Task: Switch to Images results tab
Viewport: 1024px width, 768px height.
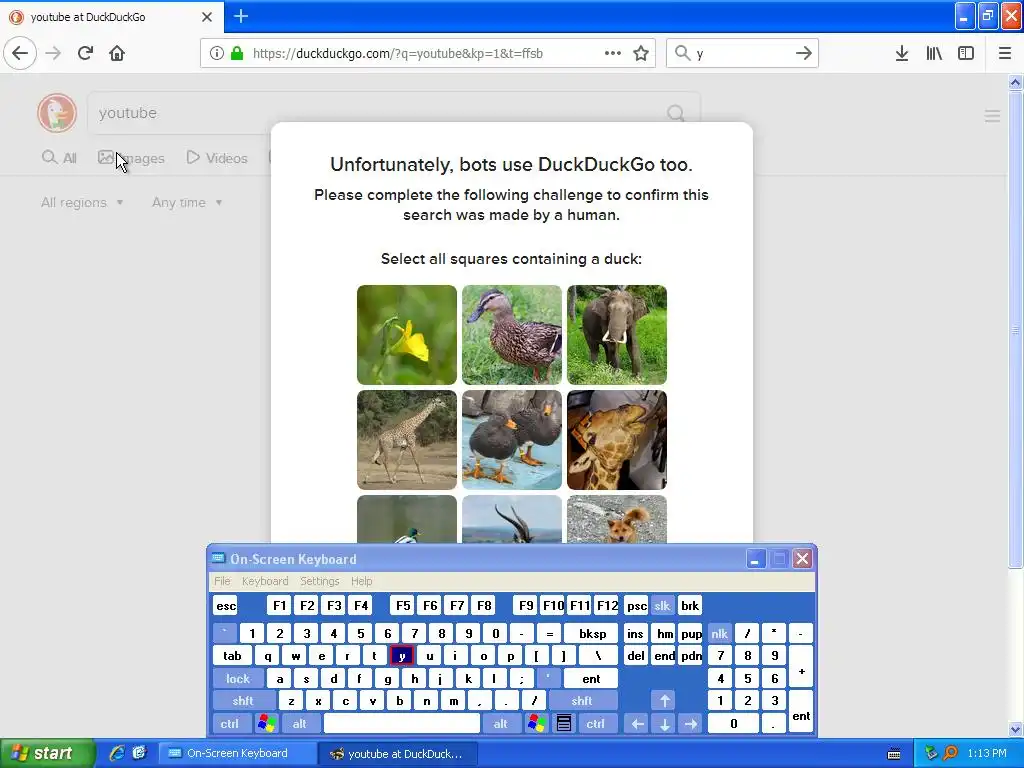Action: tap(131, 158)
